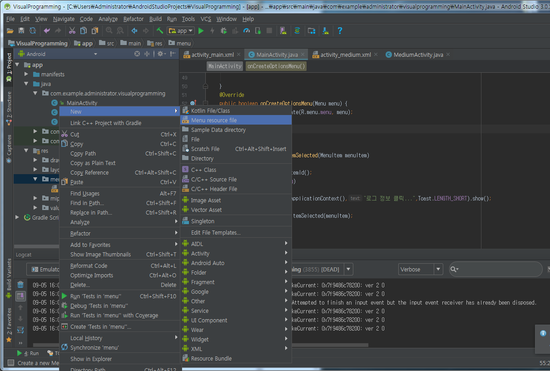
Task: Click the hammer Make Project icon
Action: tap(160, 31)
